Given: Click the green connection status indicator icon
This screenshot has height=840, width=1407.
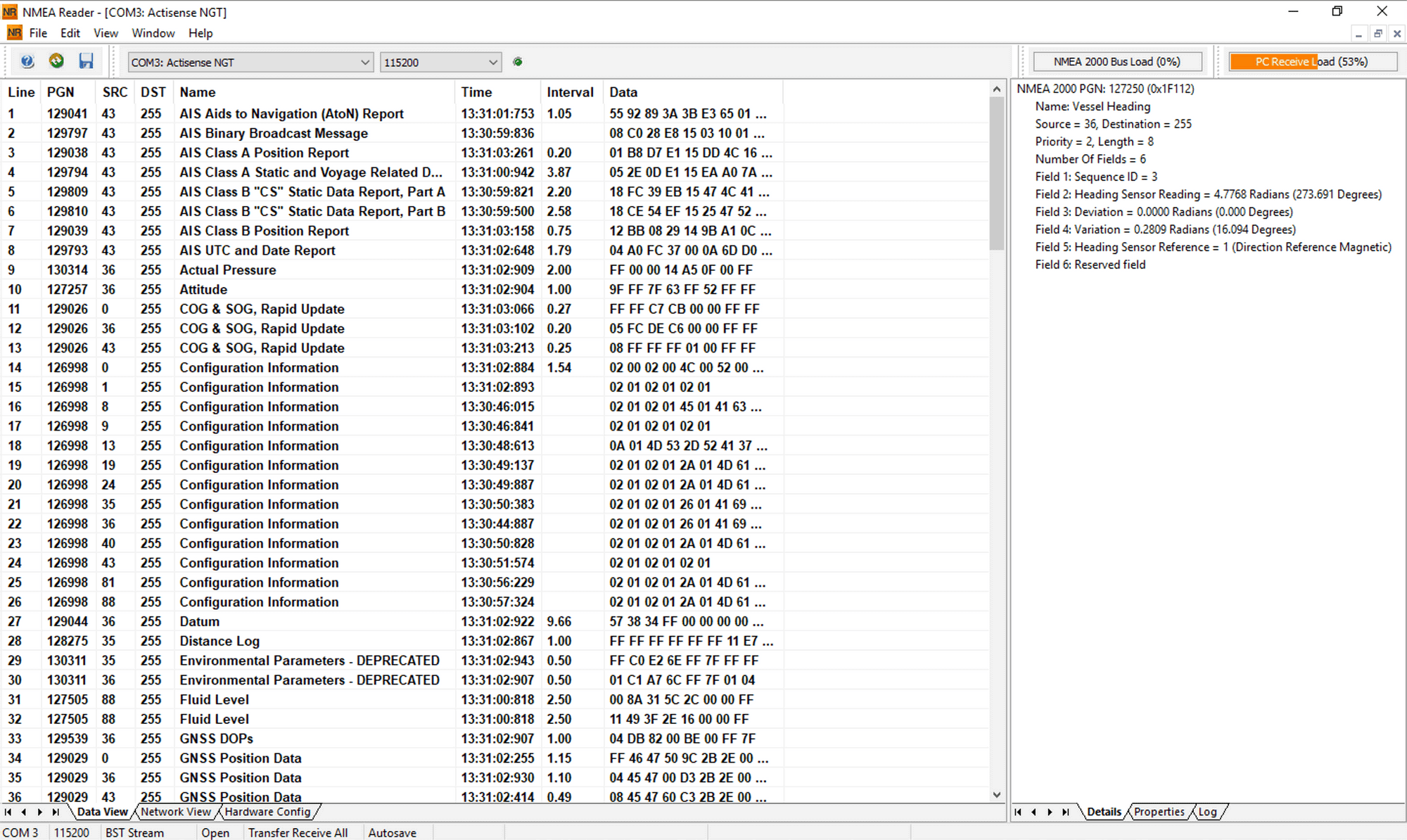Looking at the screenshot, I should coord(518,62).
